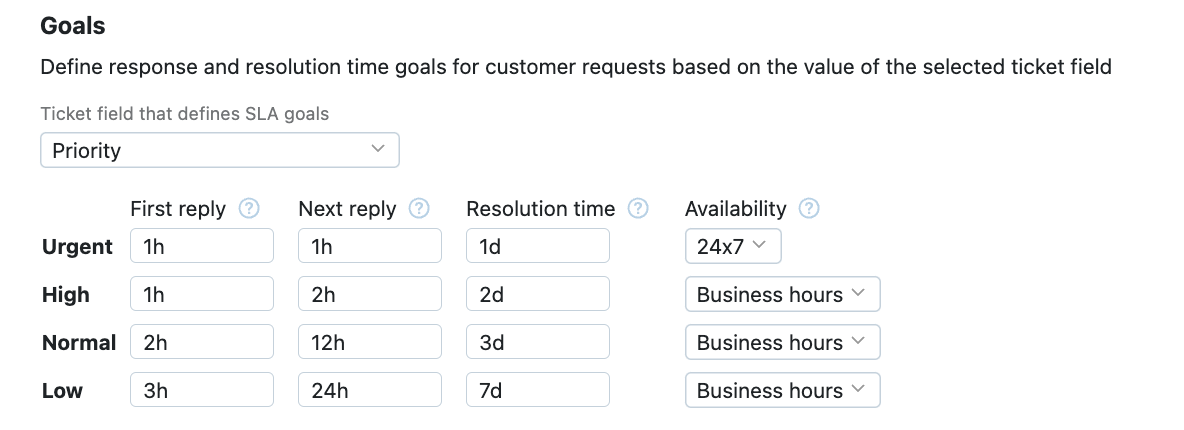Image resolution: width=1184 pixels, height=430 pixels.
Task: Click the Resolution time help icon
Action: point(638,209)
